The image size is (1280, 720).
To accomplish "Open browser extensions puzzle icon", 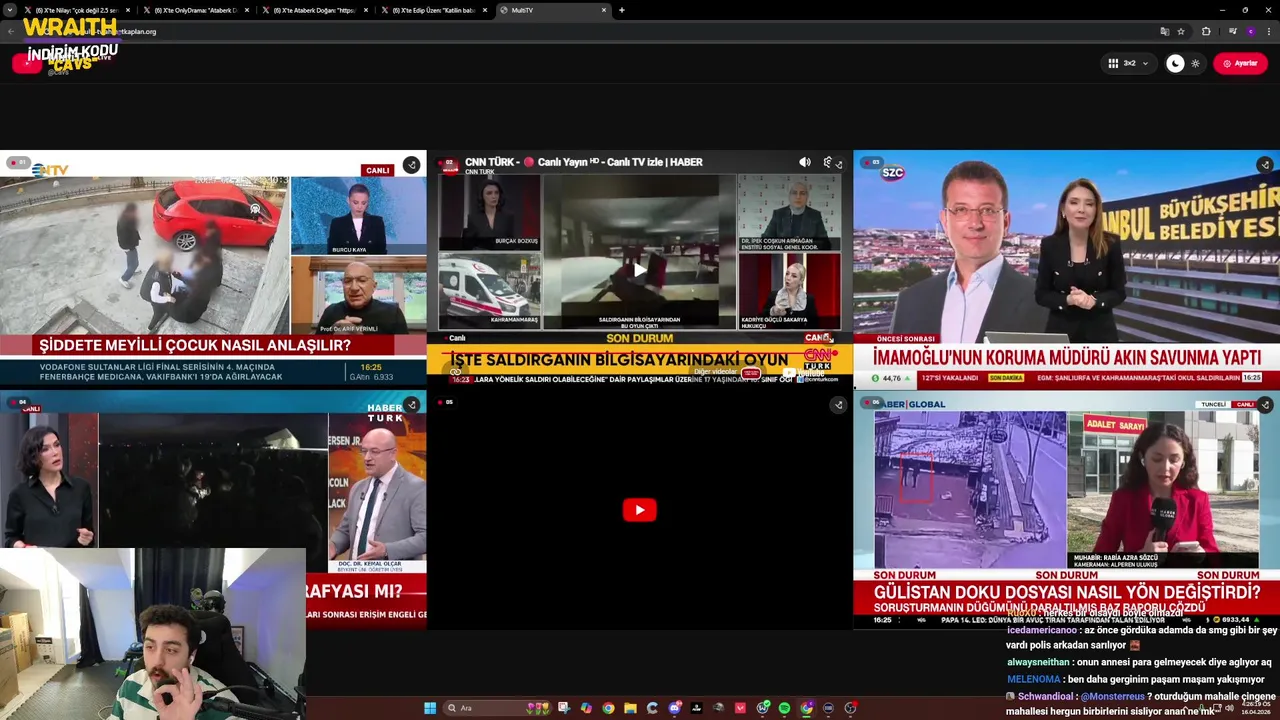I will tap(1206, 31).
